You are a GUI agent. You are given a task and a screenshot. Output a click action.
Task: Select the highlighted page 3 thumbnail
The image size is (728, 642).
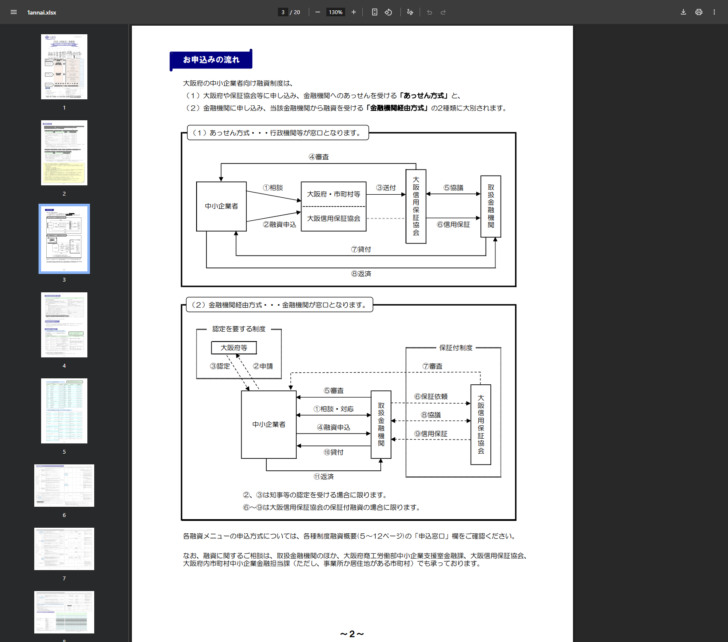point(64,239)
